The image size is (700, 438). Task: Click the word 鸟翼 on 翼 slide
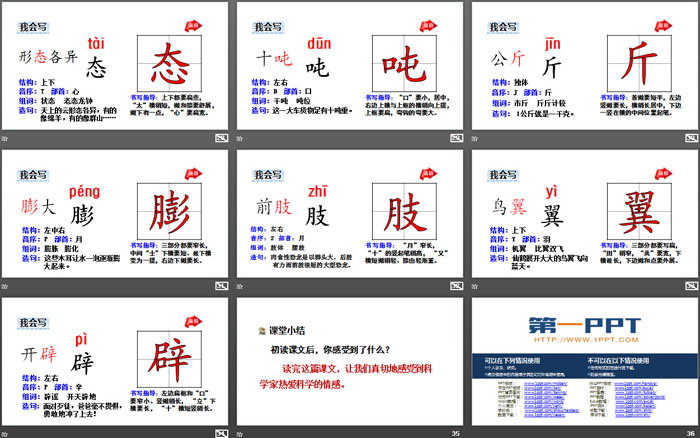[509, 206]
